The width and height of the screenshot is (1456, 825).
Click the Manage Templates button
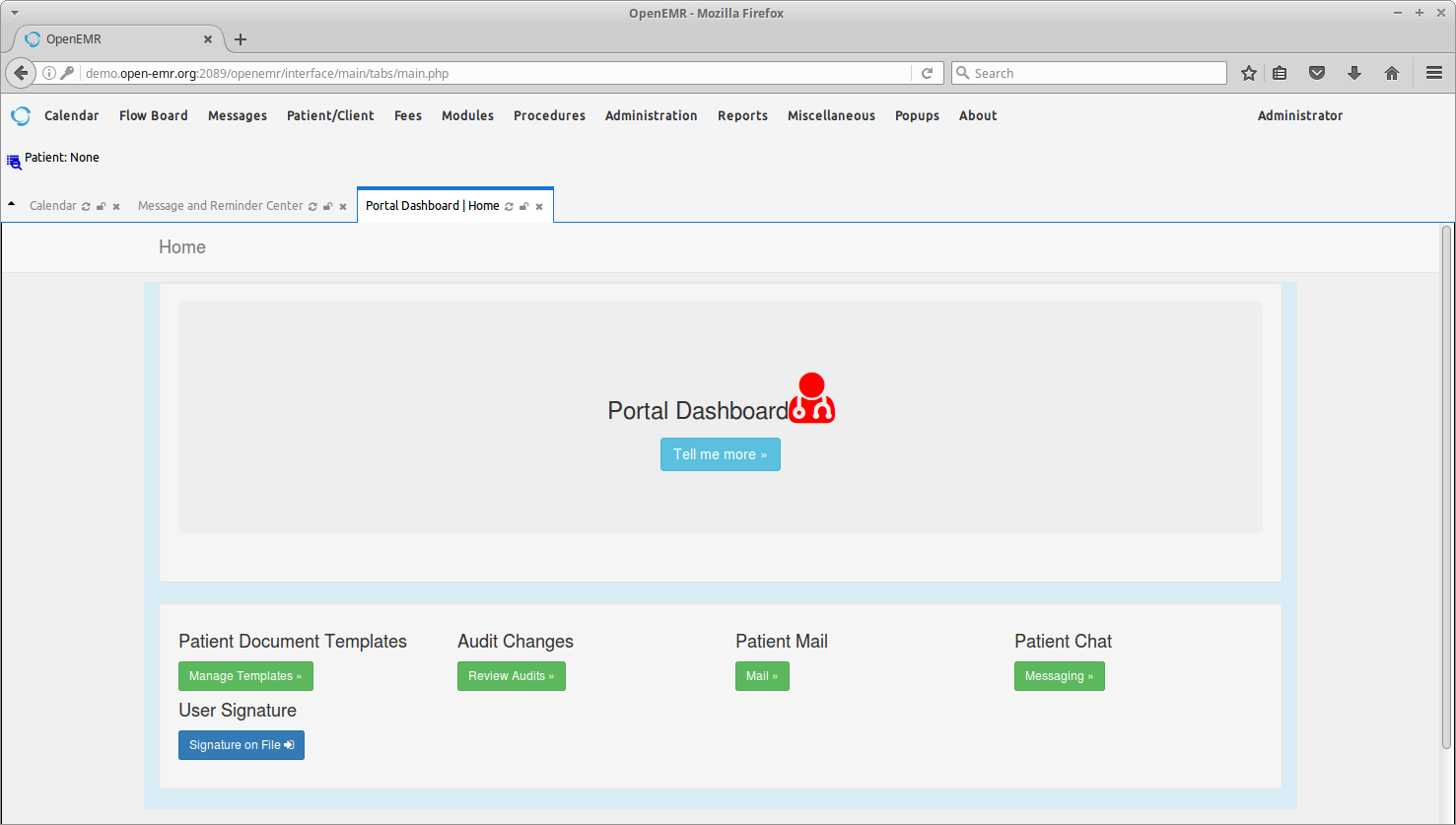[x=245, y=676]
